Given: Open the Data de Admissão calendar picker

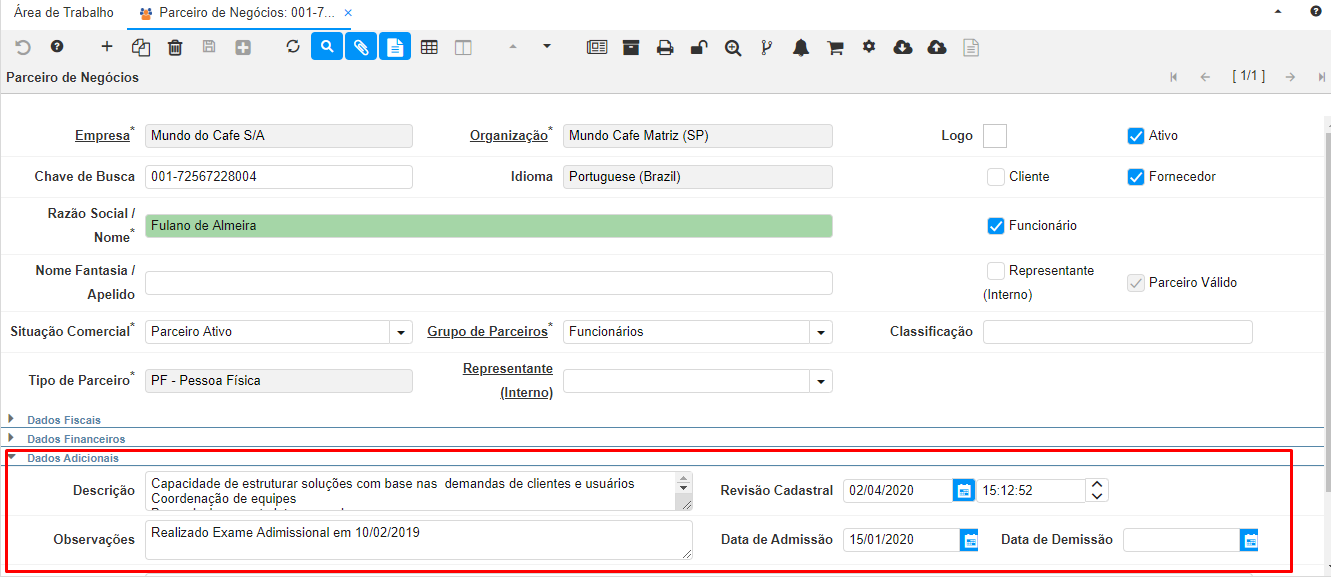Looking at the screenshot, I should 969,540.
